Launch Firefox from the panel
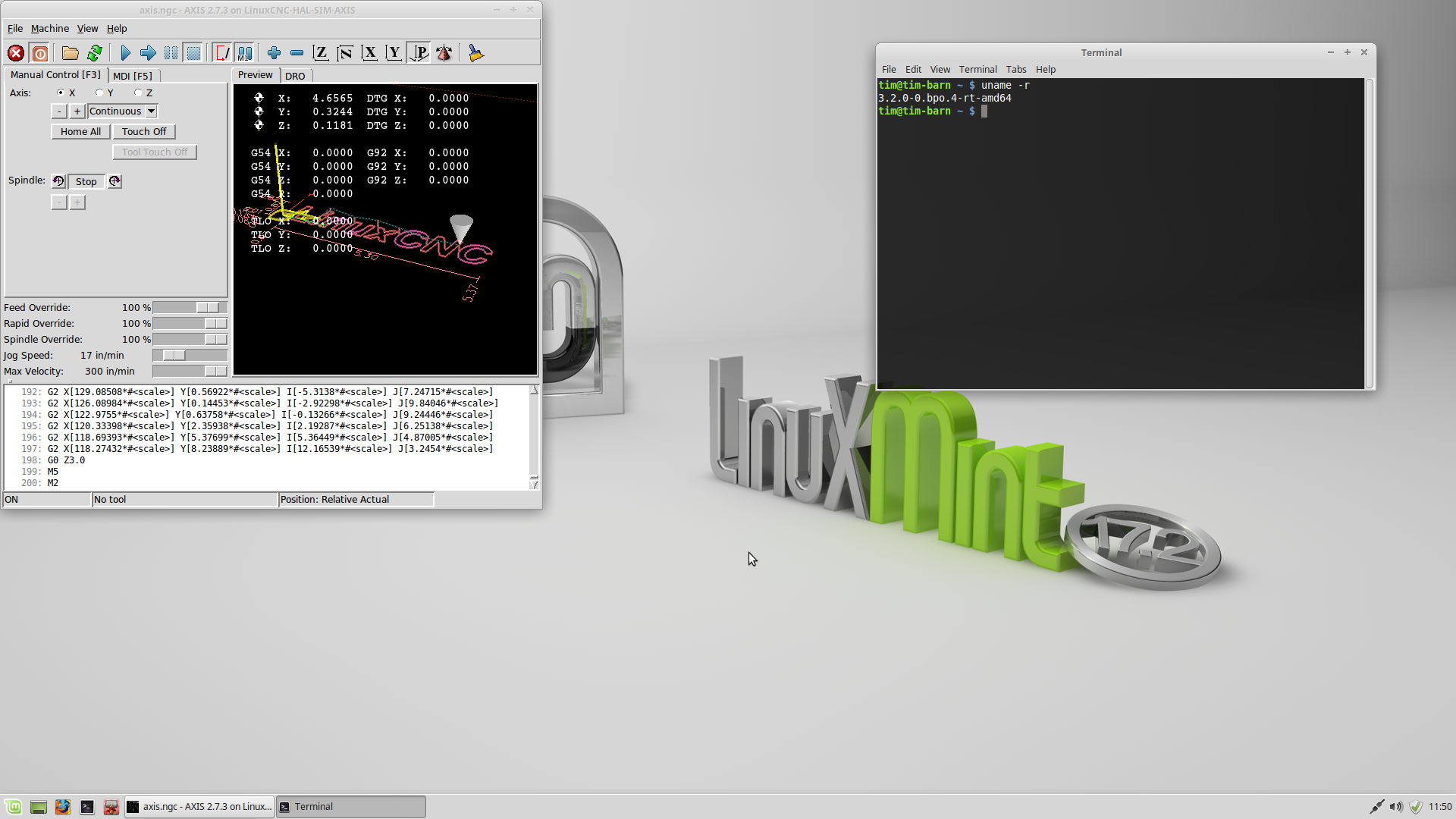This screenshot has width=1456, height=819. (63, 807)
